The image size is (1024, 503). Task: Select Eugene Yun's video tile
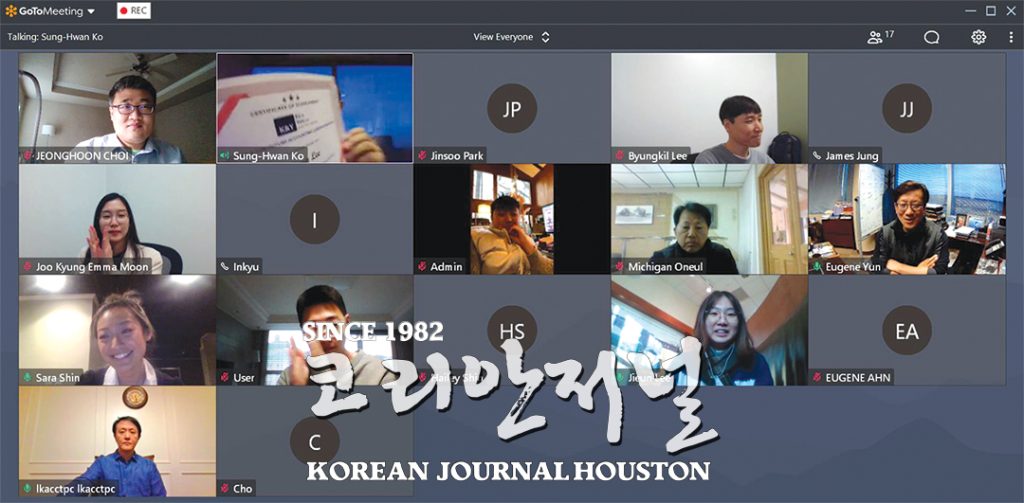tap(907, 219)
